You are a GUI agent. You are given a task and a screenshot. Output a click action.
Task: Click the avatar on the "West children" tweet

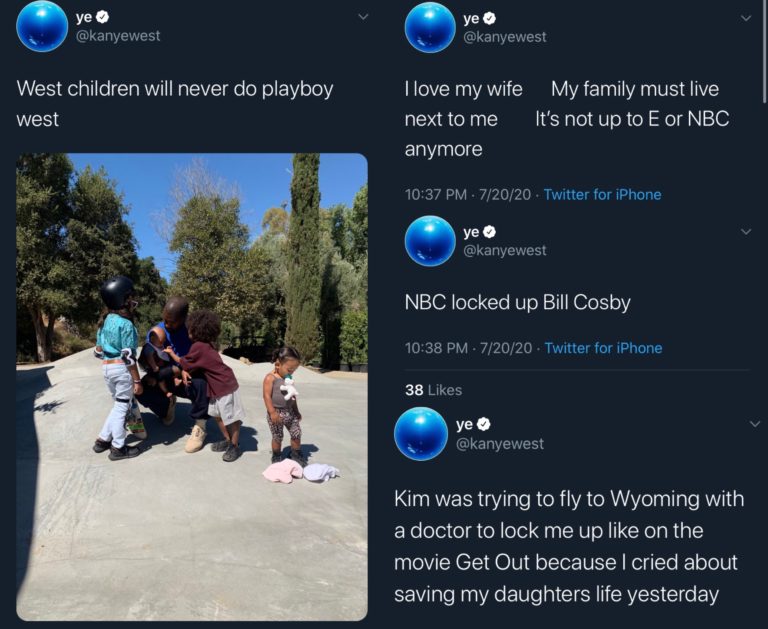coord(43,26)
